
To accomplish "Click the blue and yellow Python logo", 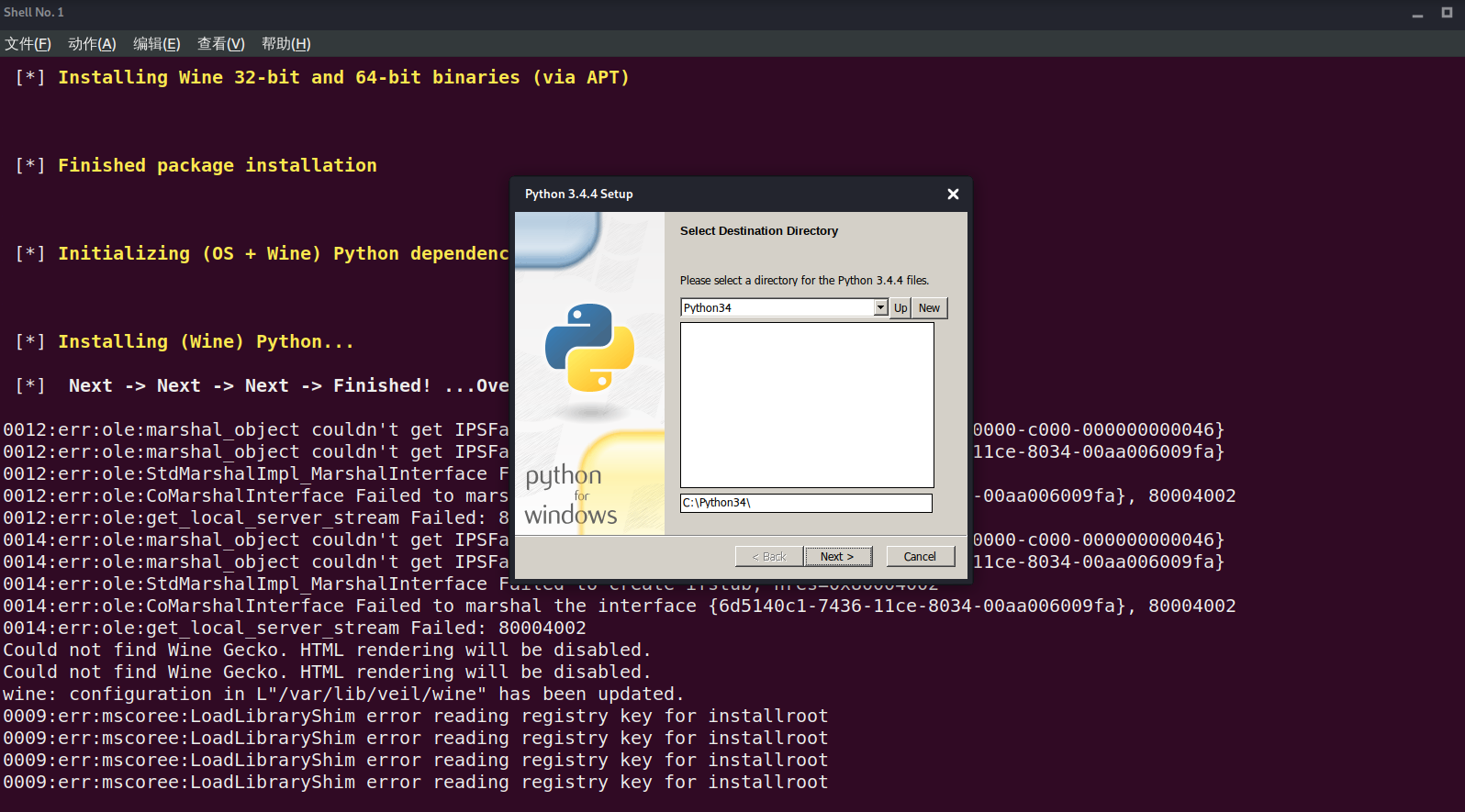I will (589, 348).
